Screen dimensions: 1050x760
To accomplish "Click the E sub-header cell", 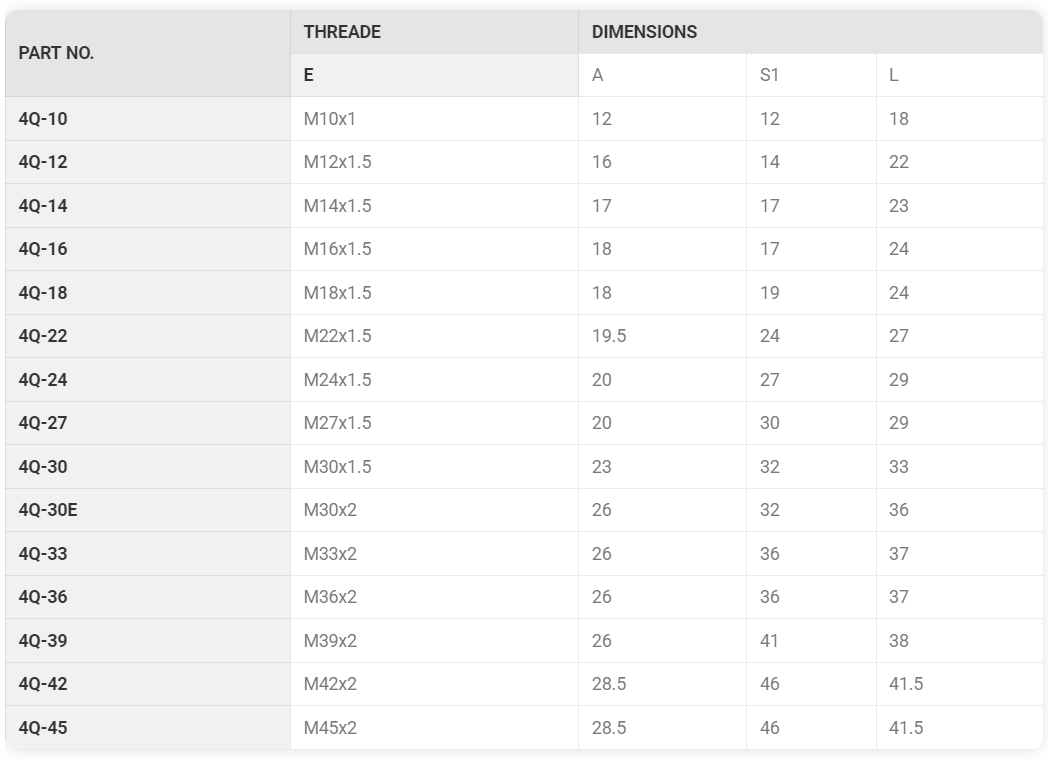I will 435,75.
